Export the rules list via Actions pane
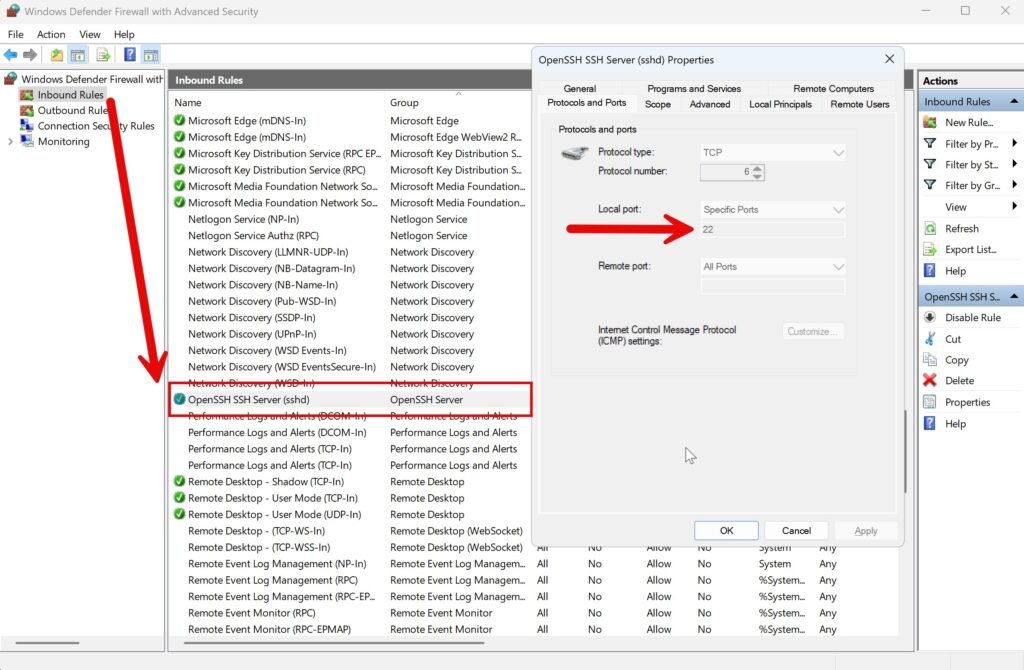Image resolution: width=1024 pixels, height=670 pixels. click(968, 249)
